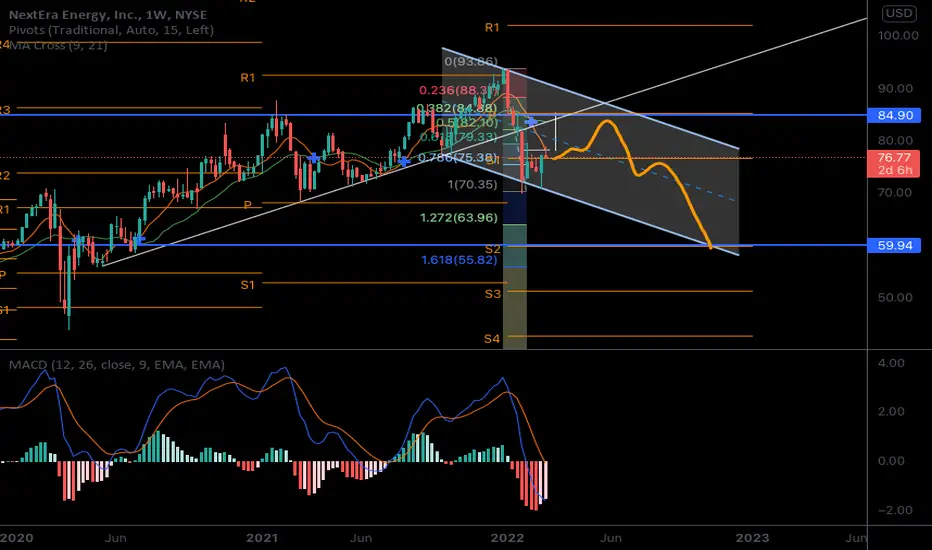The width and height of the screenshot is (932, 550).
Task: Click the 1.618(55.82) Fibonacci extension label
Action: point(459,260)
